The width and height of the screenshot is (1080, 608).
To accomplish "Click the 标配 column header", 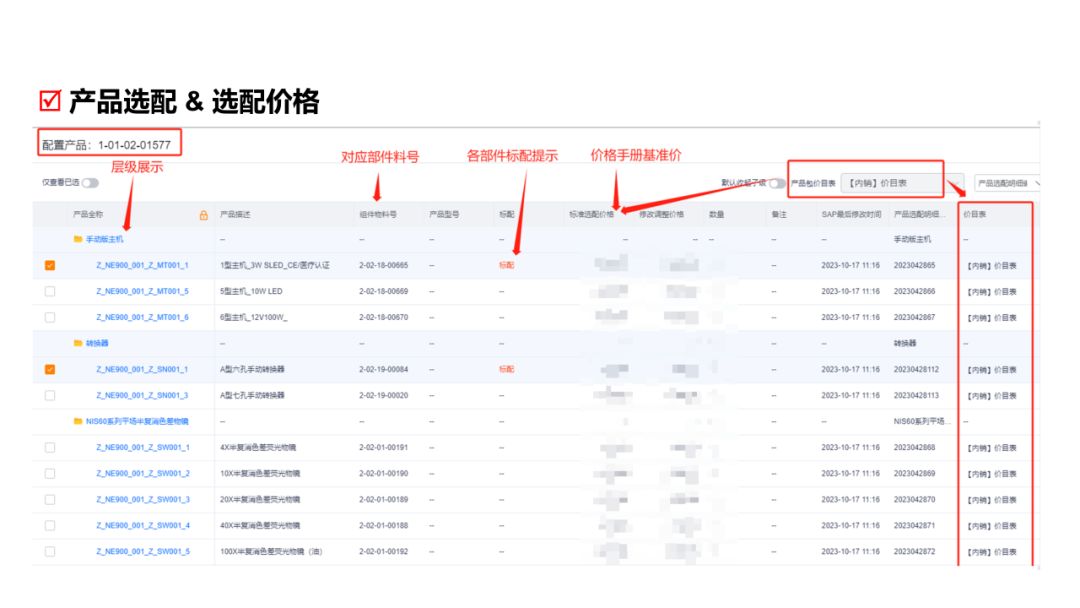I will tap(507, 215).
